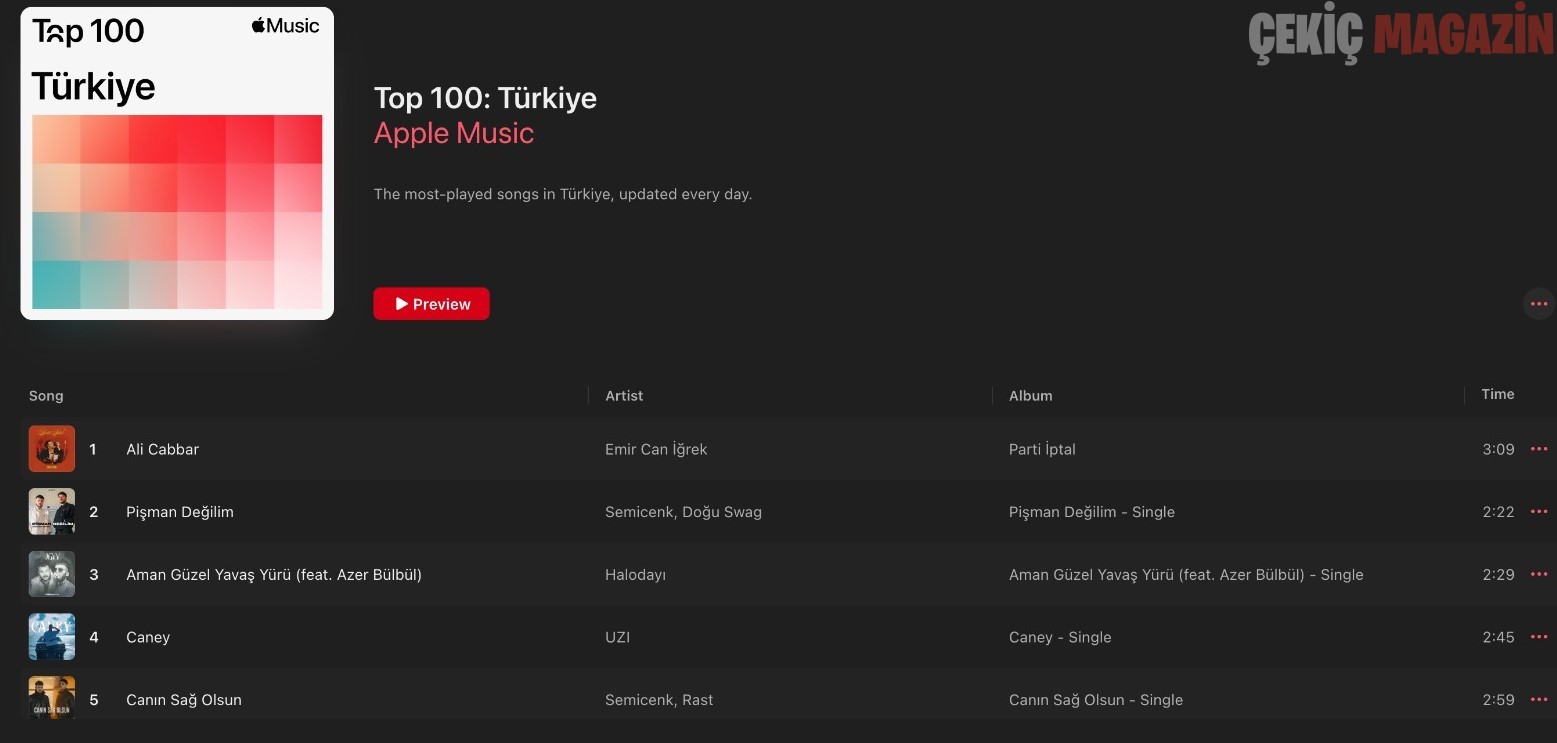
Task: Open album Parti İptal
Action: pos(1042,449)
